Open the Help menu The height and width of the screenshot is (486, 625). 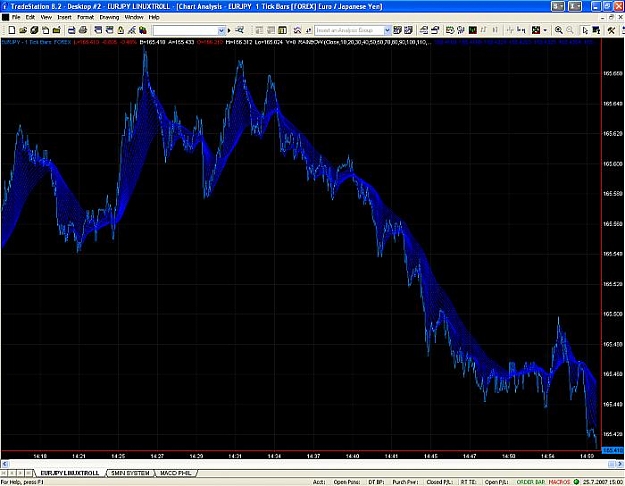(154, 18)
